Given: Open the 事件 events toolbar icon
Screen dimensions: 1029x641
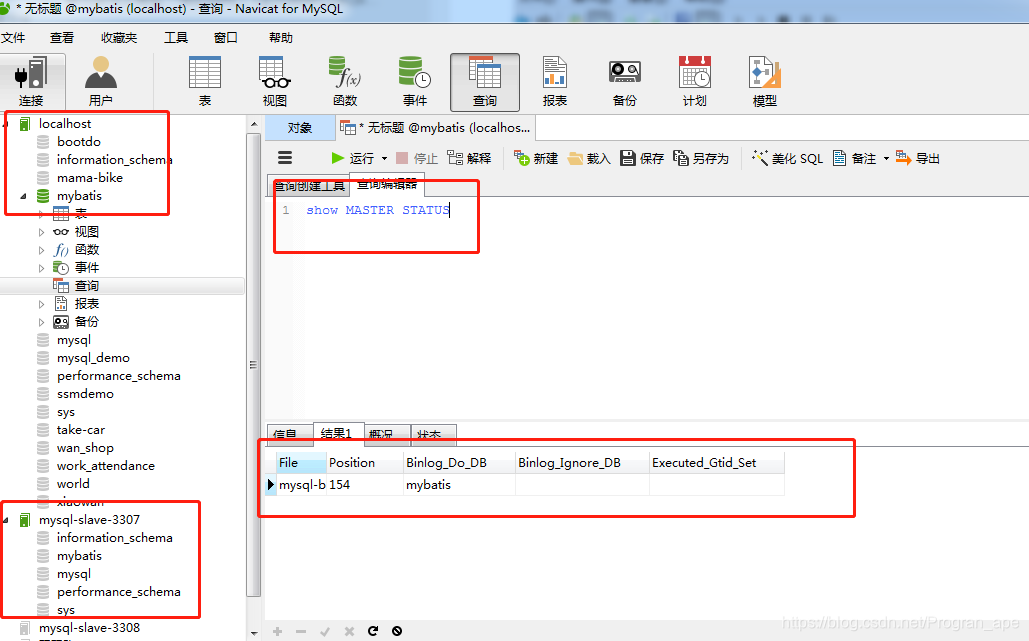Looking at the screenshot, I should pos(415,82).
